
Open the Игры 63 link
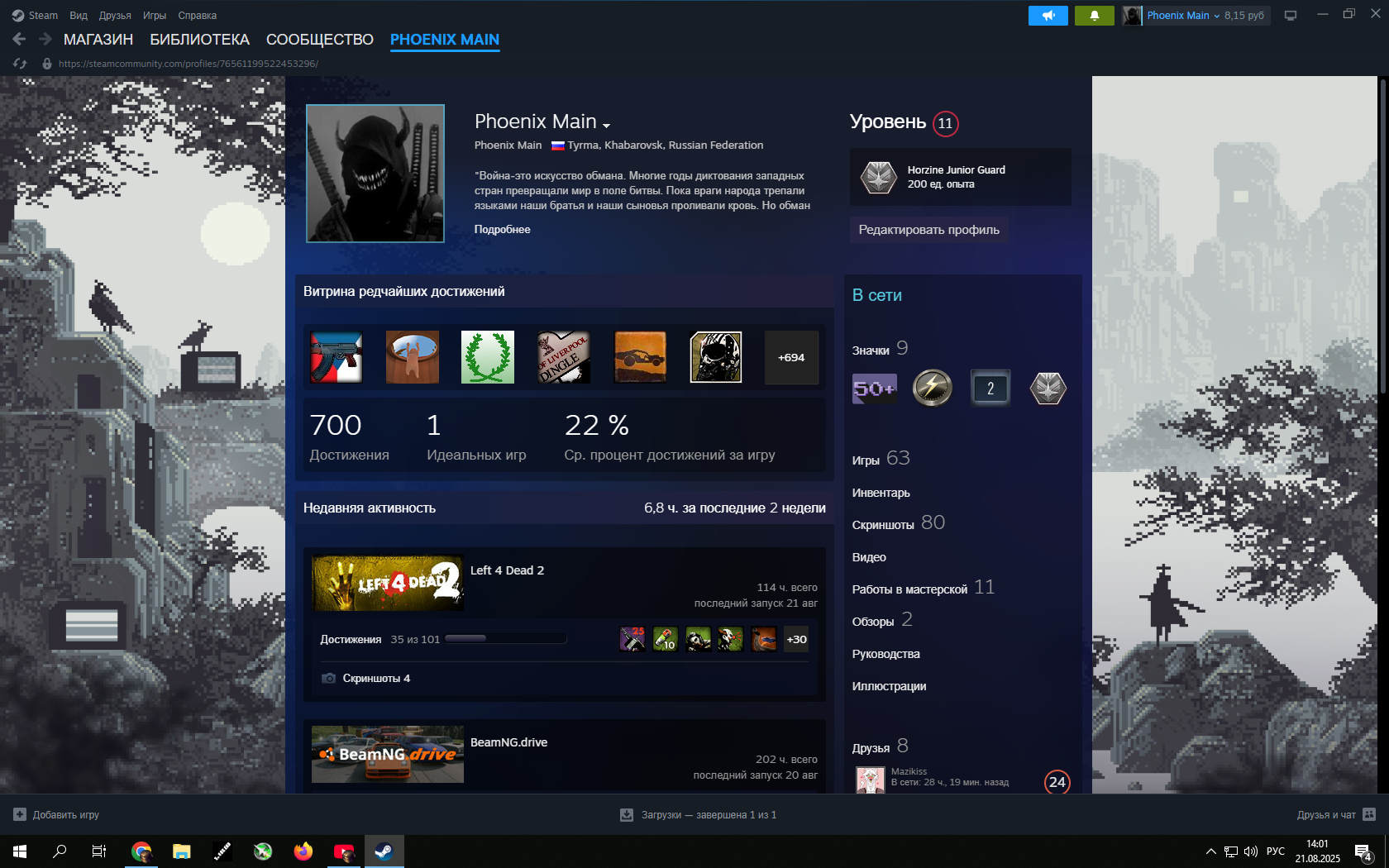click(881, 459)
